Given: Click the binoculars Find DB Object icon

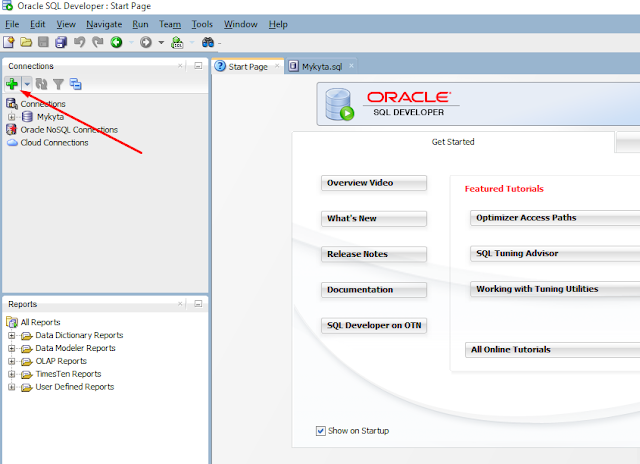Looking at the screenshot, I should (208, 42).
